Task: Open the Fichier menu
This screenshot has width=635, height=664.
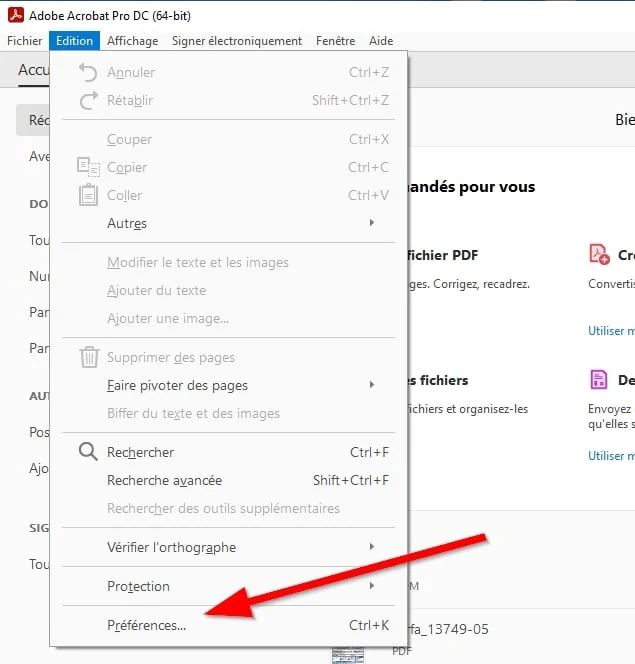Action: pyautogui.click(x=25, y=41)
